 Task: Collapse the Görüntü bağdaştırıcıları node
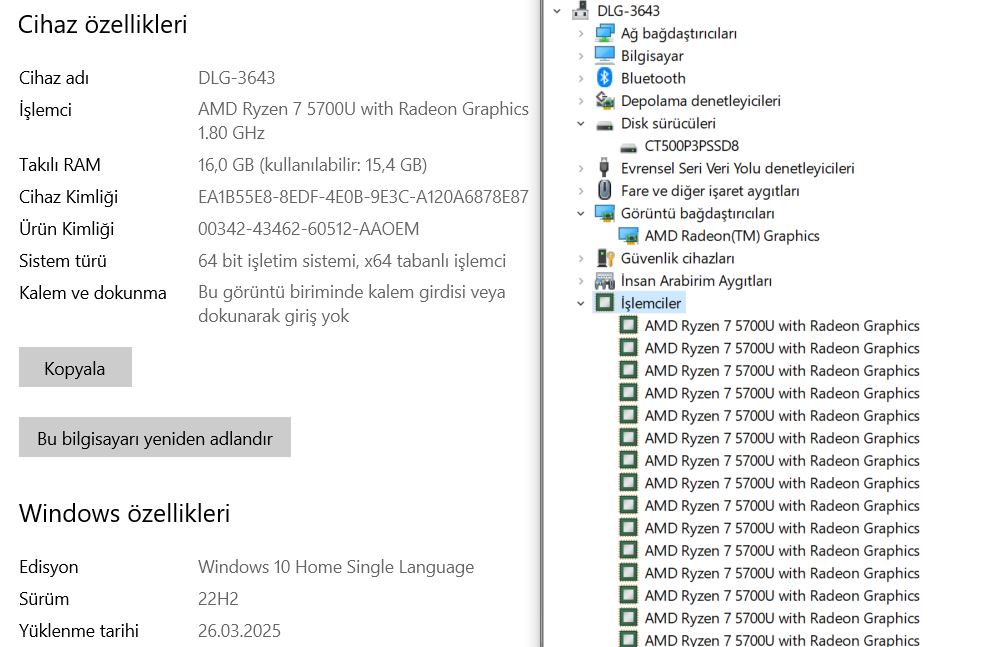coord(580,213)
